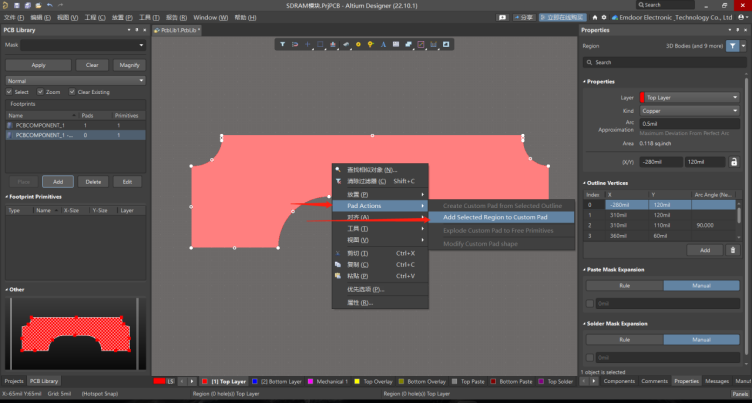Switch to the Projects tab
The height and width of the screenshot is (404, 753).
13,381
